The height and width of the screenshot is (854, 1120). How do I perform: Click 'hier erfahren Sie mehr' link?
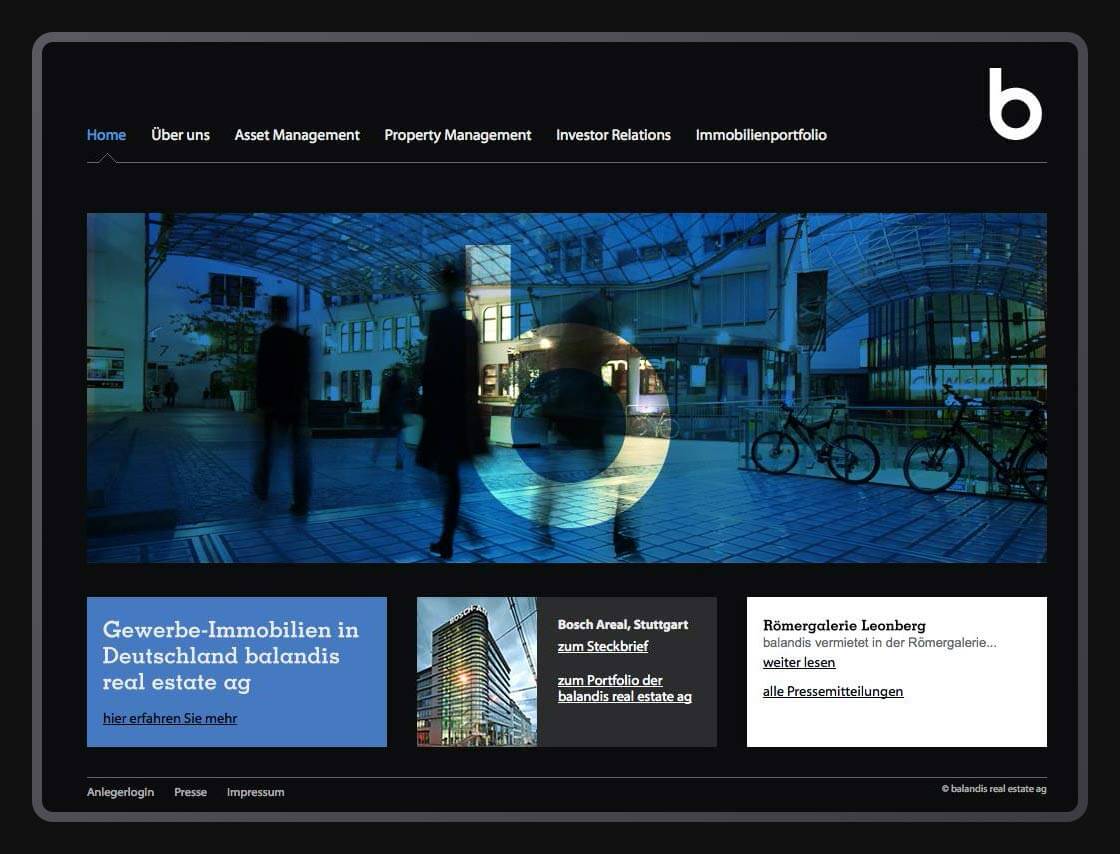170,718
